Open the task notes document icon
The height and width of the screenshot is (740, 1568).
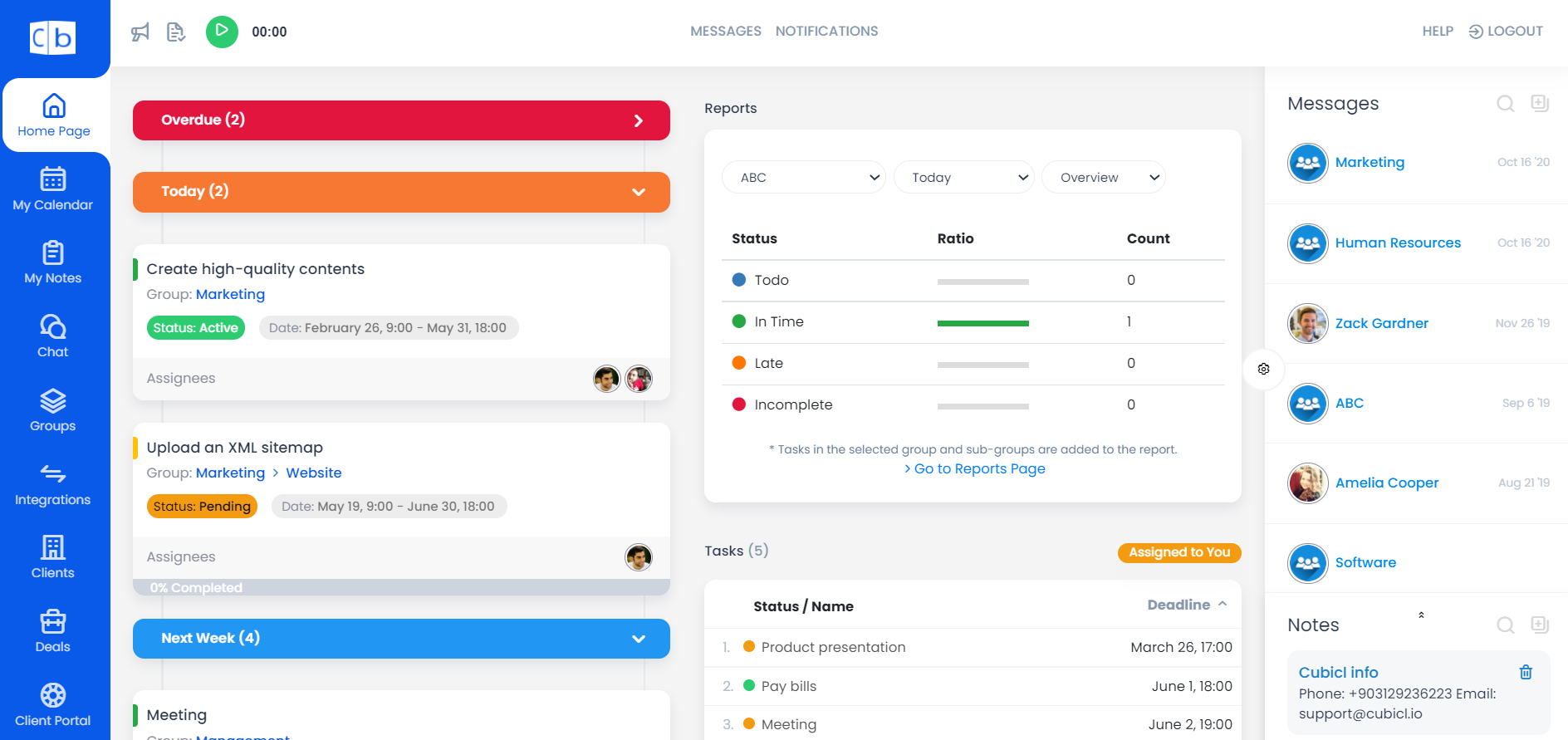176,32
